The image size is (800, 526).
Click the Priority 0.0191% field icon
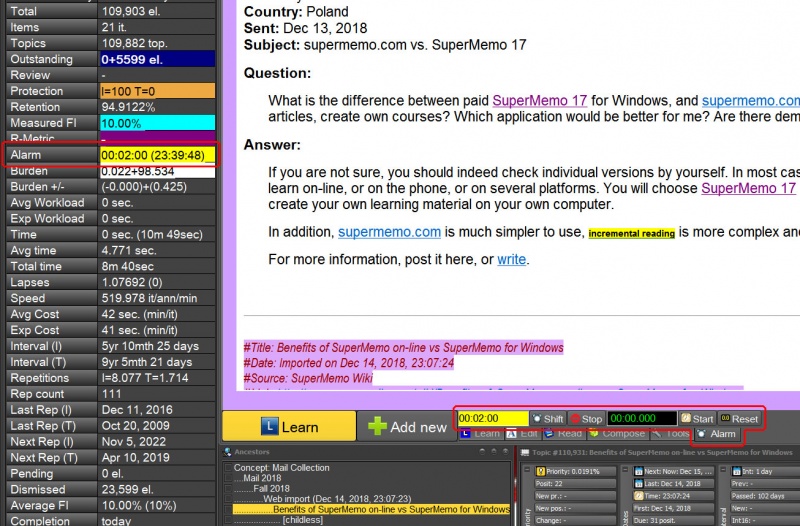pyautogui.click(x=540, y=470)
